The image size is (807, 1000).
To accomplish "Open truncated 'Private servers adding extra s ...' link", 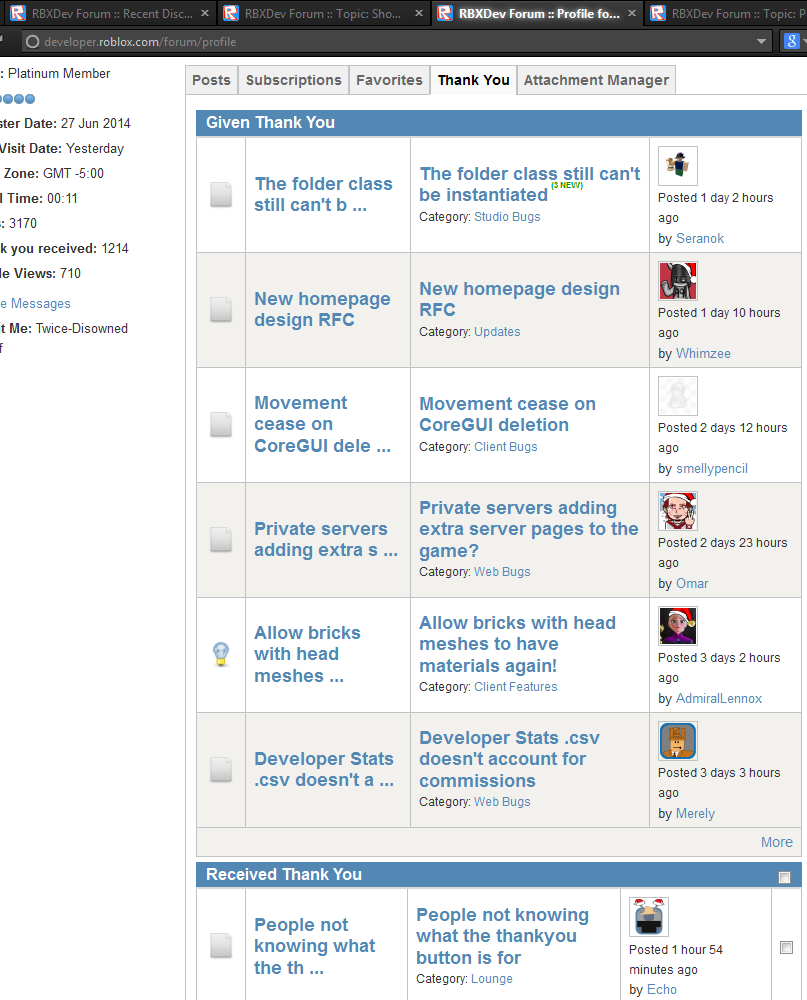I will (326, 539).
